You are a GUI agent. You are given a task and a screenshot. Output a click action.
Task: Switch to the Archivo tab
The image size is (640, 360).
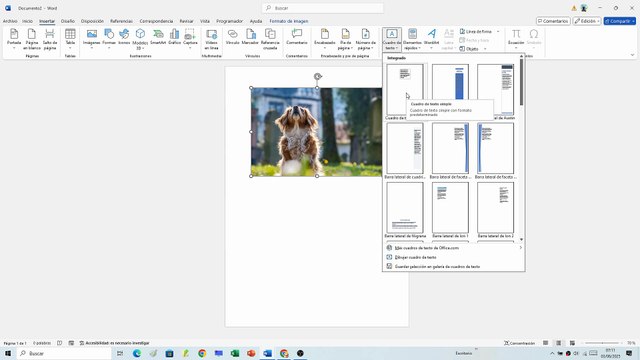pos(10,21)
